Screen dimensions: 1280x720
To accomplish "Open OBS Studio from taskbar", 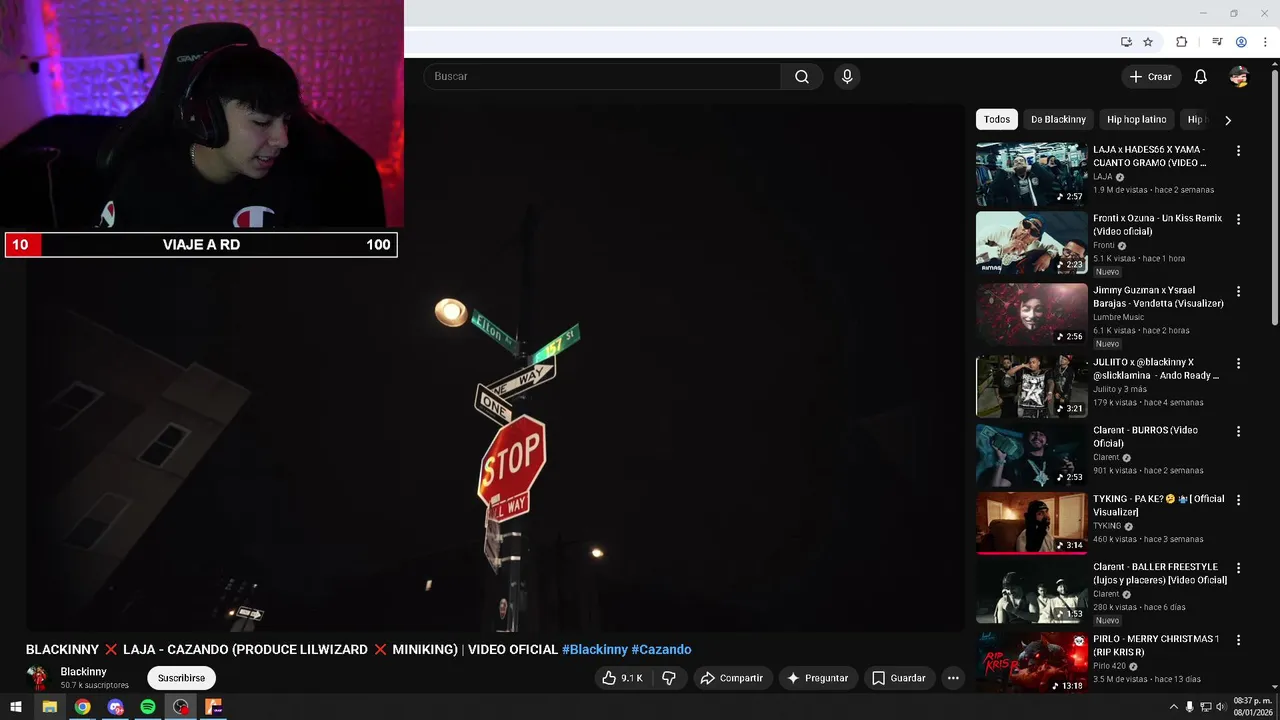I will point(180,707).
